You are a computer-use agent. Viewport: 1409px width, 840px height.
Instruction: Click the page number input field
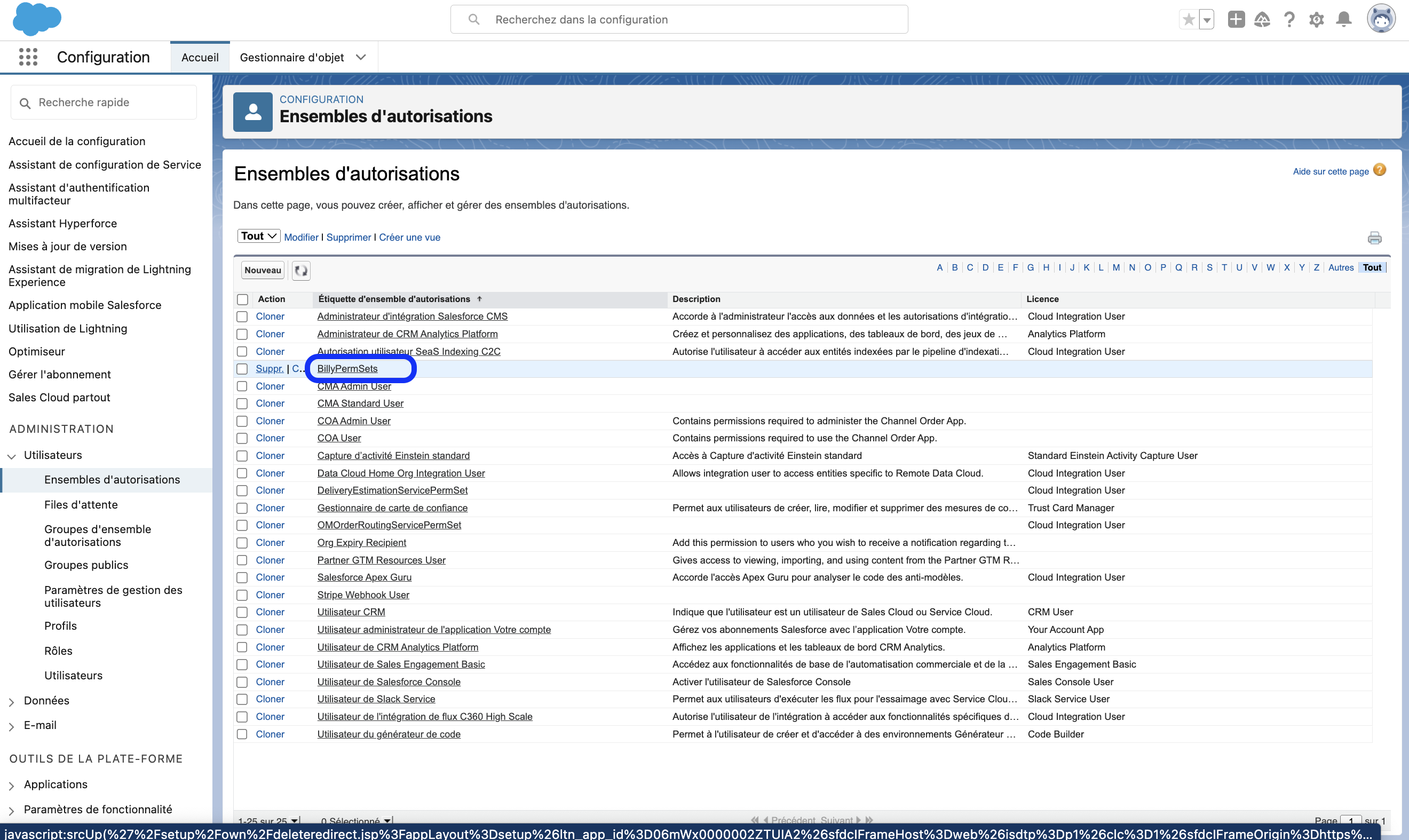[x=1351, y=821]
